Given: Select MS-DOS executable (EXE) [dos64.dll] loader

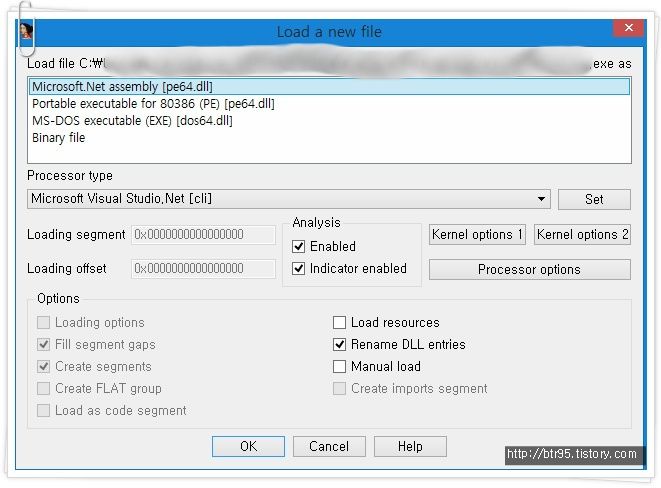Looking at the screenshot, I should click(x=330, y=121).
